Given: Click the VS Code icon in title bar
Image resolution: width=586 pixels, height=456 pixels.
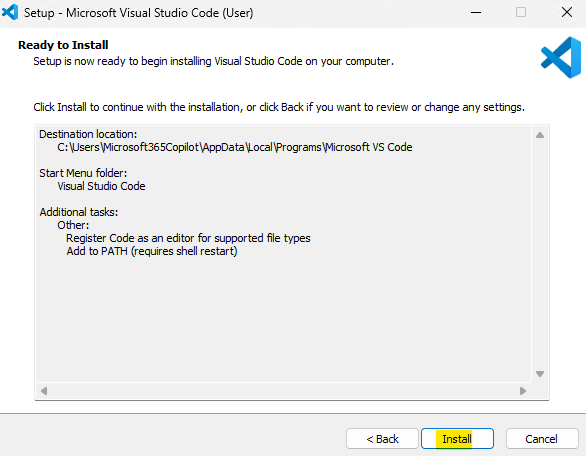Looking at the screenshot, I should [10, 12].
